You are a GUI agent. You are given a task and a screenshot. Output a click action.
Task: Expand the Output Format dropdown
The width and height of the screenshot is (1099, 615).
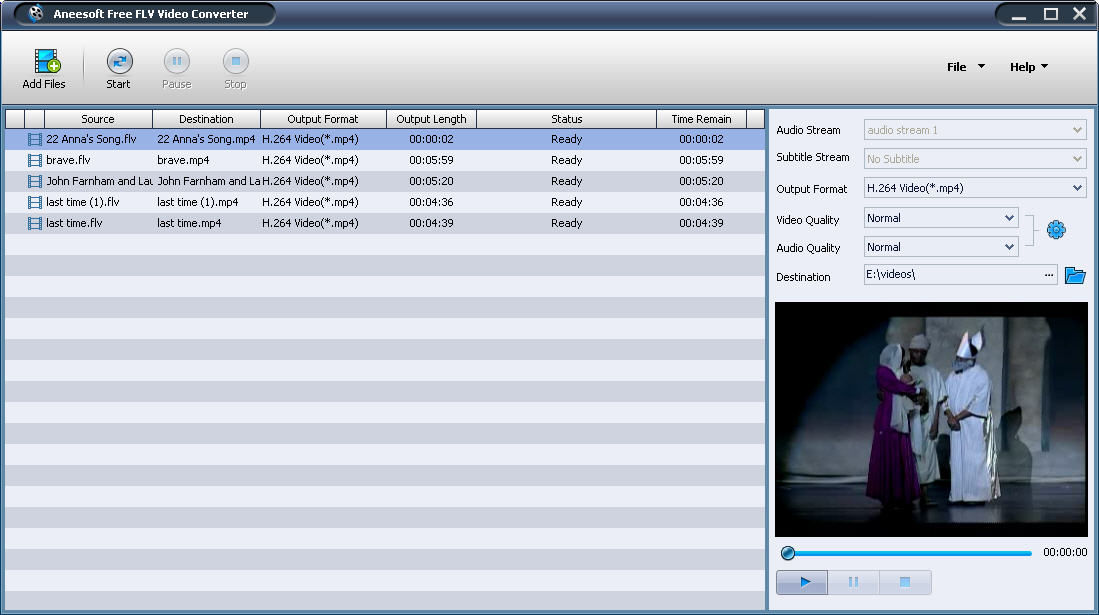(x=1077, y=188)
